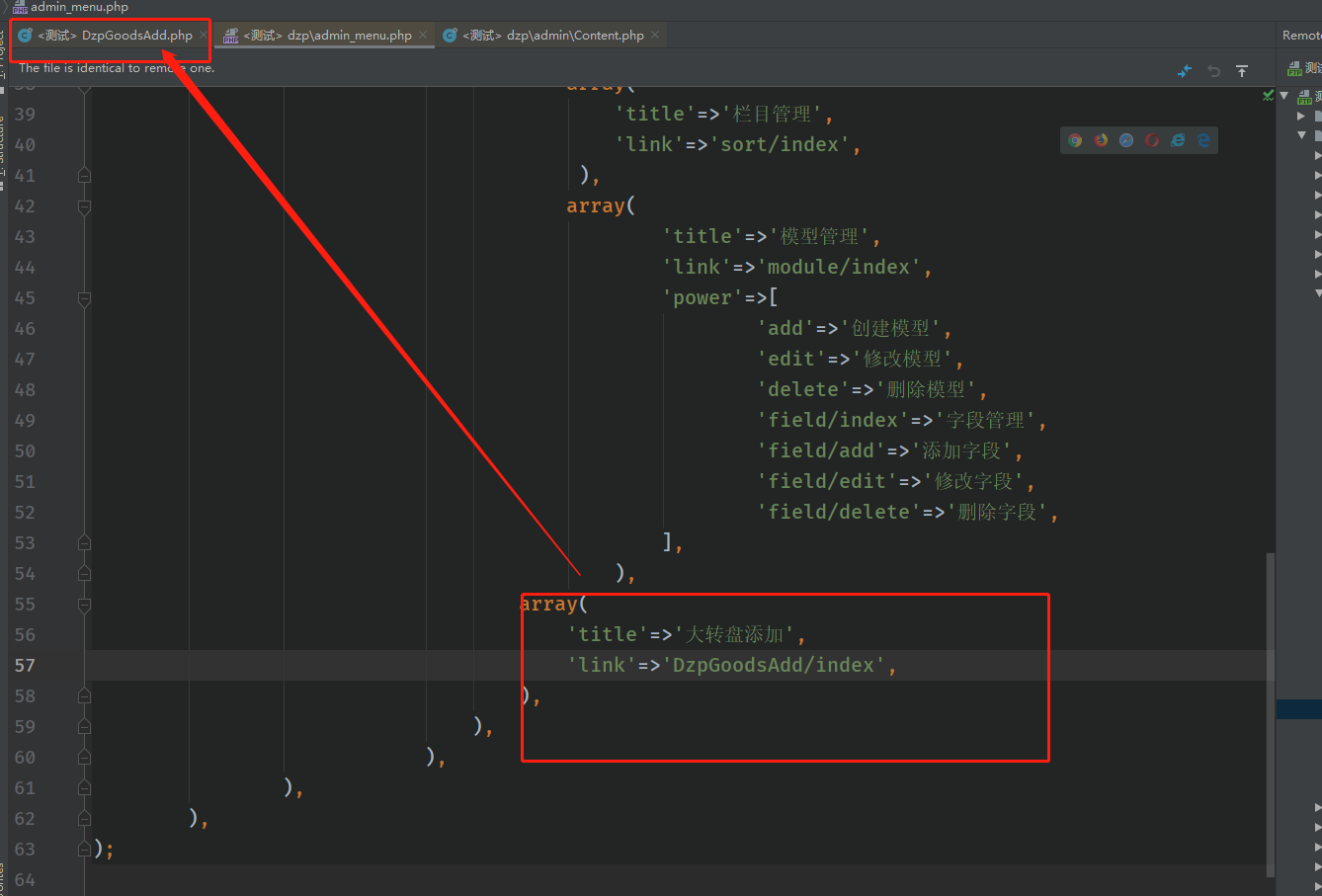Open file in Internet Explorer
Image resolution: width=1322 pixels, height=896 pixels.
(1178, 140)
